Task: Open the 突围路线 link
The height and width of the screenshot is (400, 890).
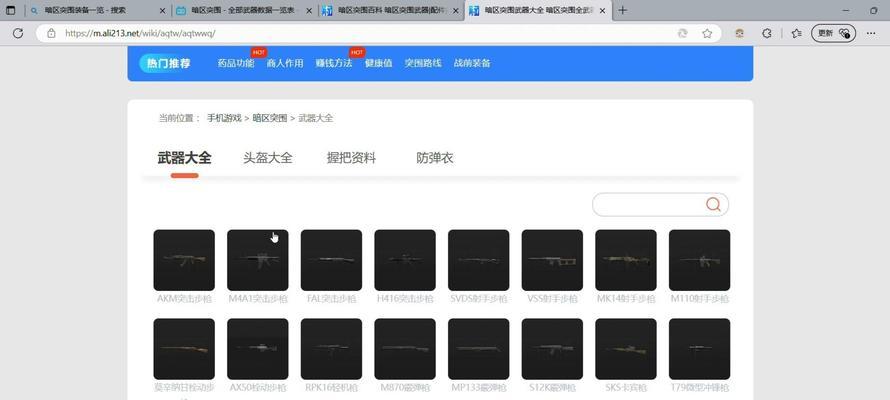Action: tap(423, 63)
